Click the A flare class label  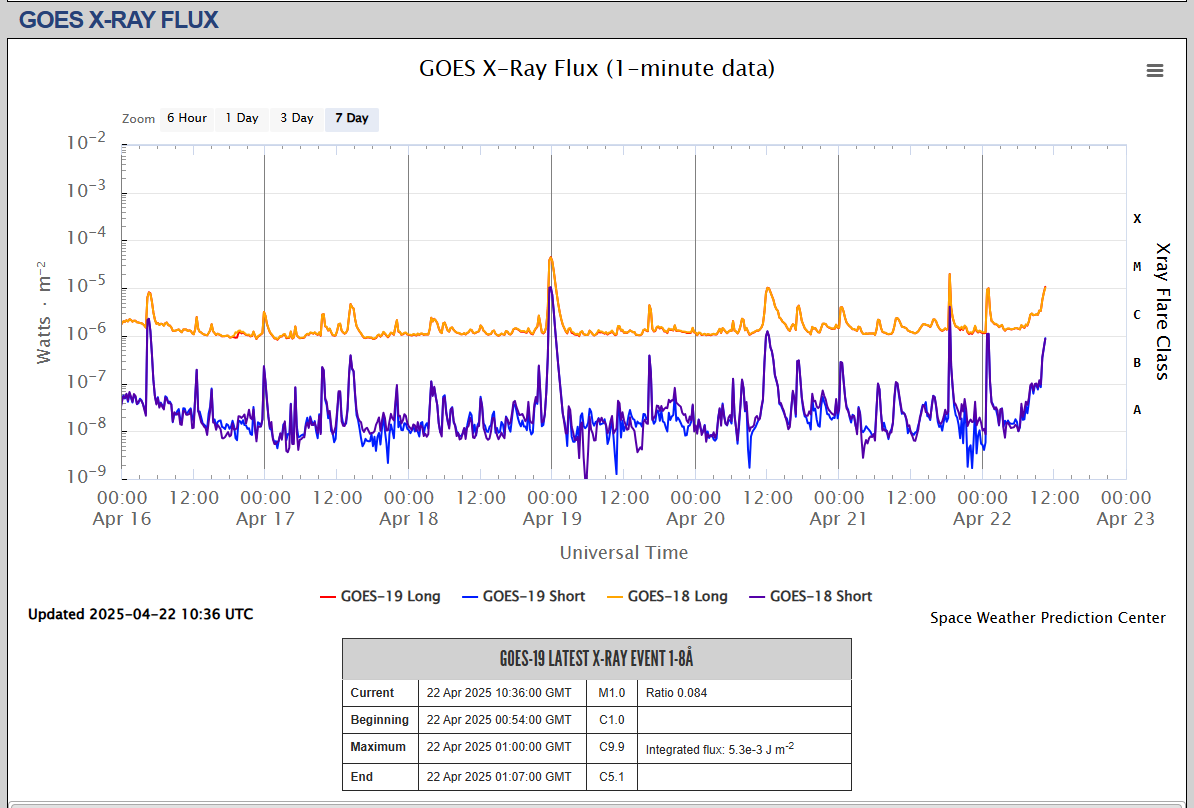tap(1137, 410)
